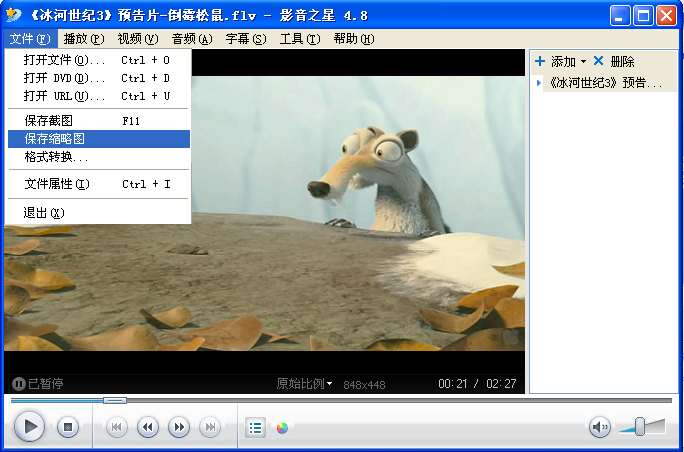Image resolution: width=684 pixels, height=452 pixels.
Task: Open the 原始比例 aspect ratio dropdown
Action: point(305,384)
